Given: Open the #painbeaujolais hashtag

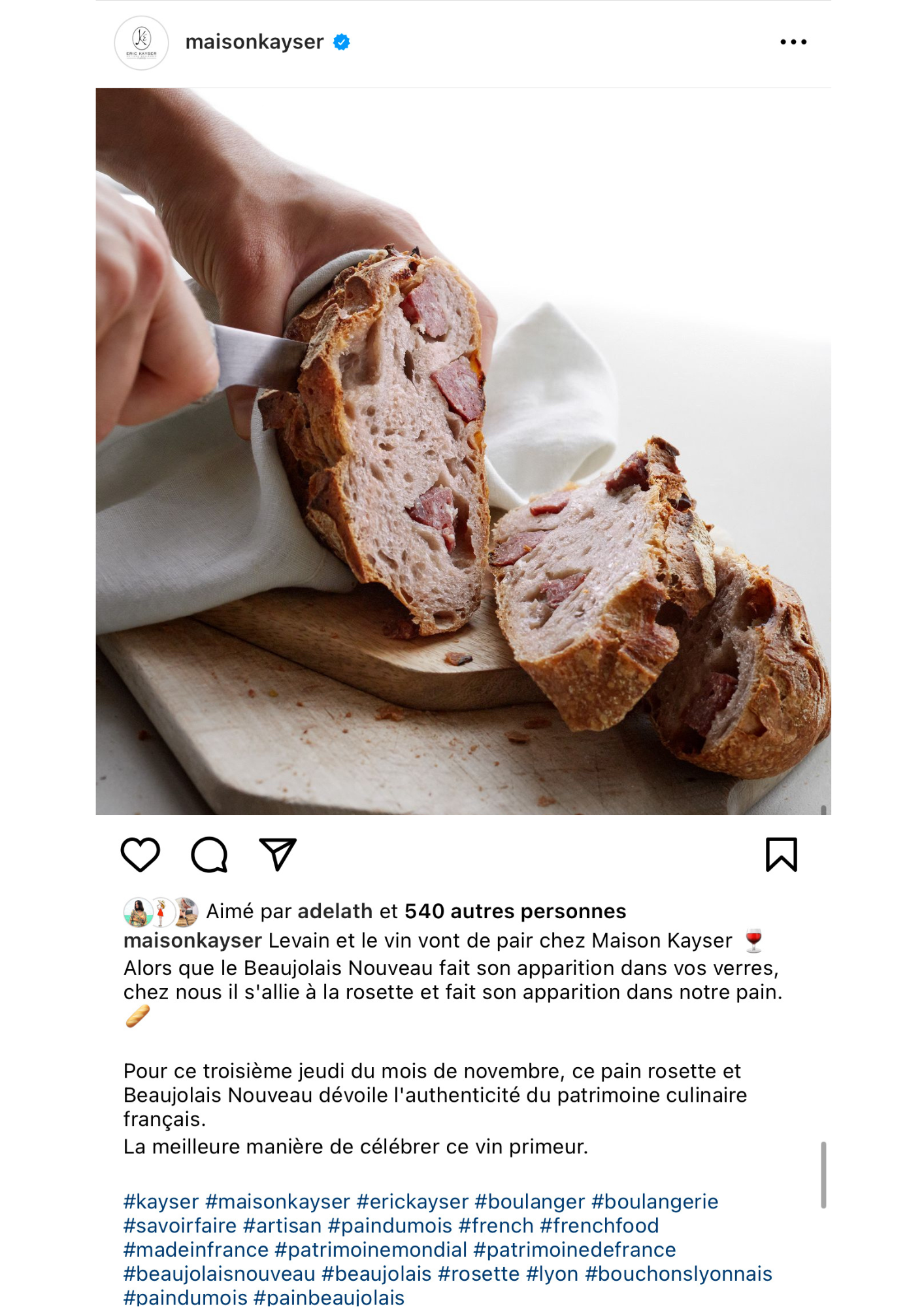Looking at the screenshot, I should pos(329,1297).
